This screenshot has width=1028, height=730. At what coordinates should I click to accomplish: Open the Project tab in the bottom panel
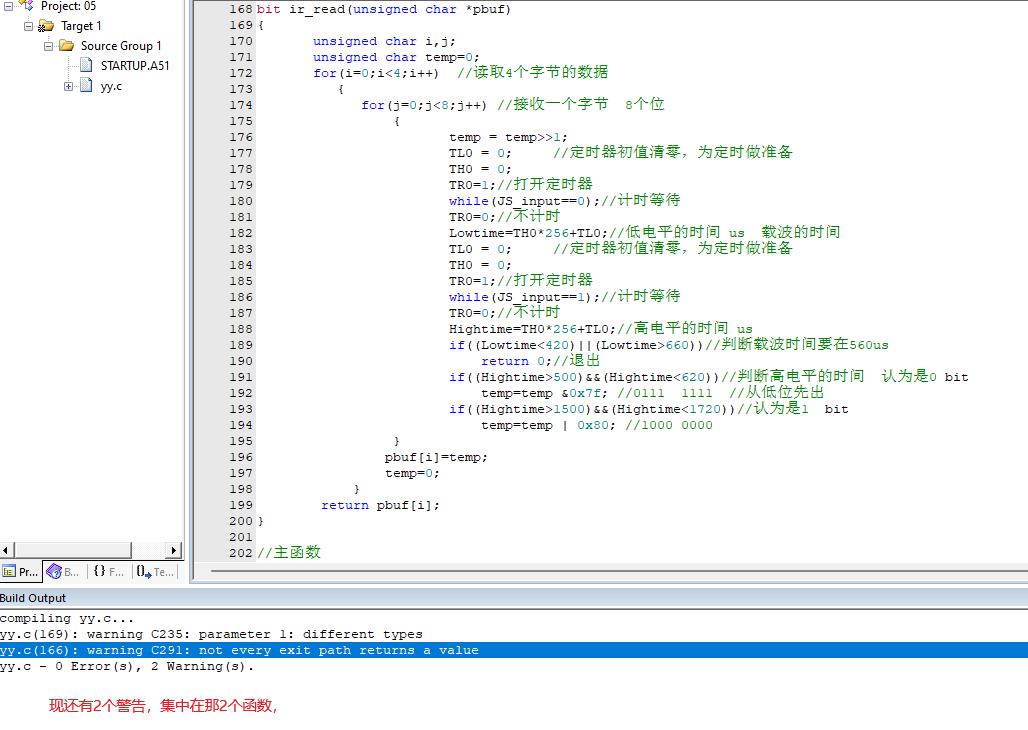pos(22,572)
